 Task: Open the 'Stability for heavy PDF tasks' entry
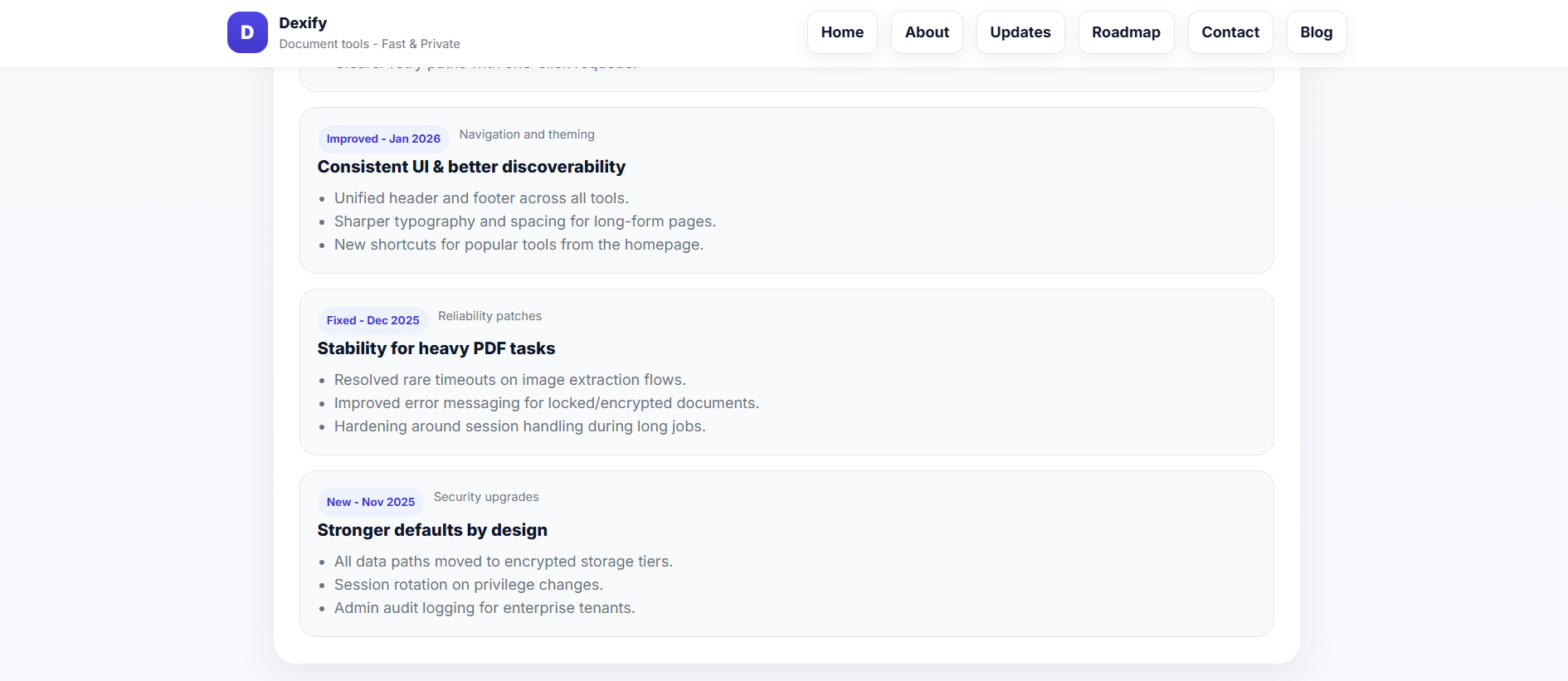point(436,348)
